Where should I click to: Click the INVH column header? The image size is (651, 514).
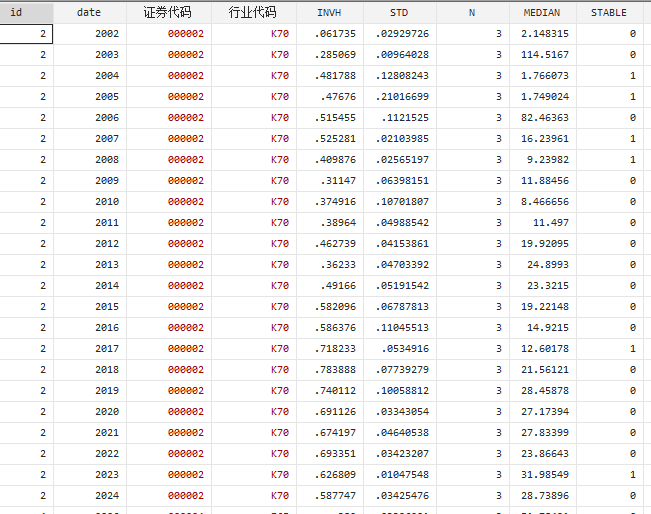pos(329,13)
